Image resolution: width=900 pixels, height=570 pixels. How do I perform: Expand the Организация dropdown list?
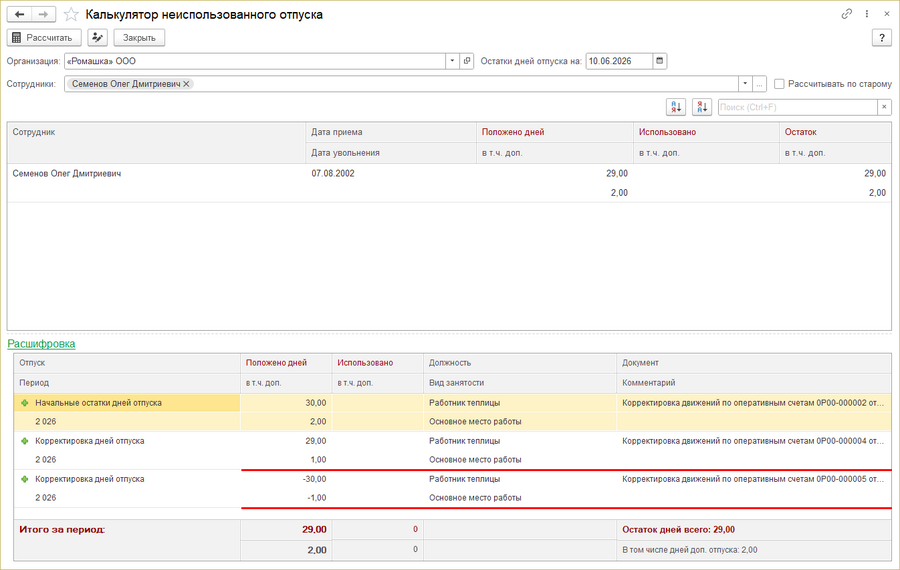[x=452, y=61]
